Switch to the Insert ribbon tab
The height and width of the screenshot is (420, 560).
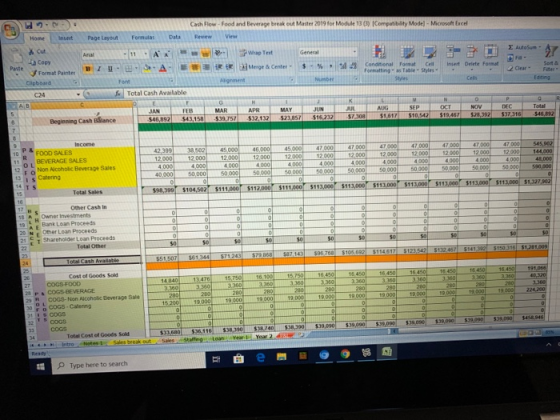[x=65, y=38]
